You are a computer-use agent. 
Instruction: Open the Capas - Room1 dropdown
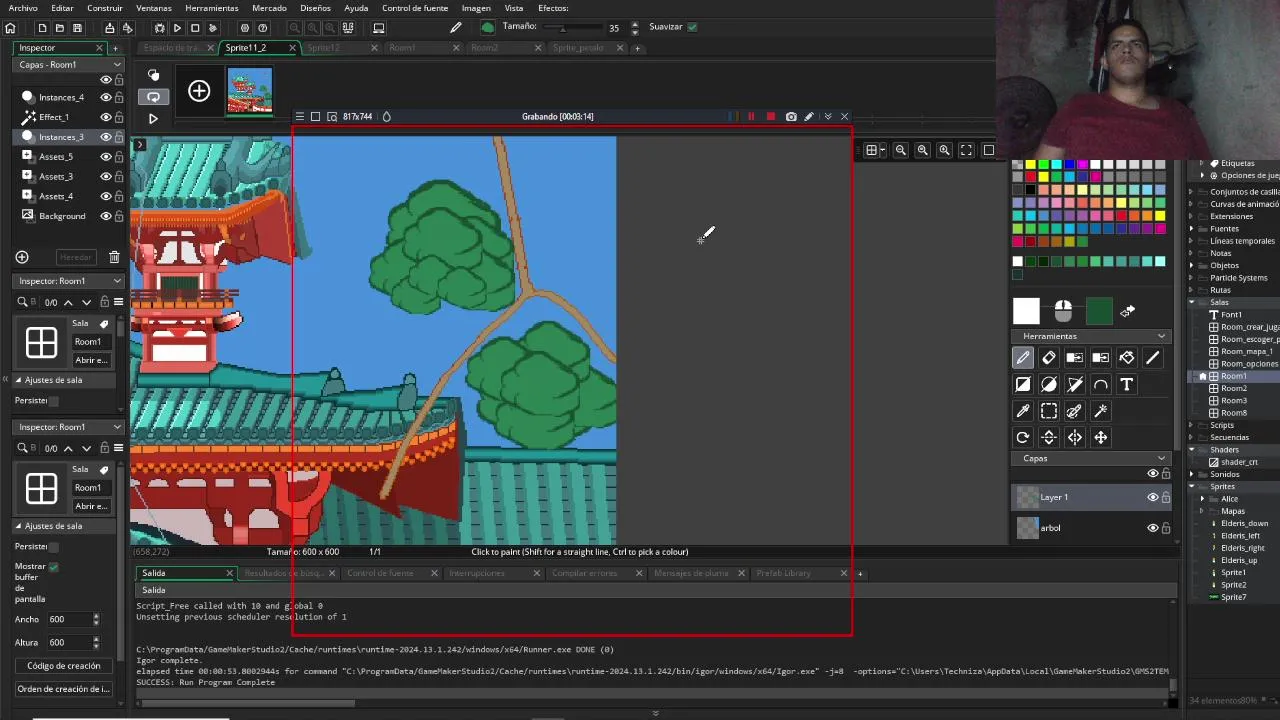coord(68,64)
